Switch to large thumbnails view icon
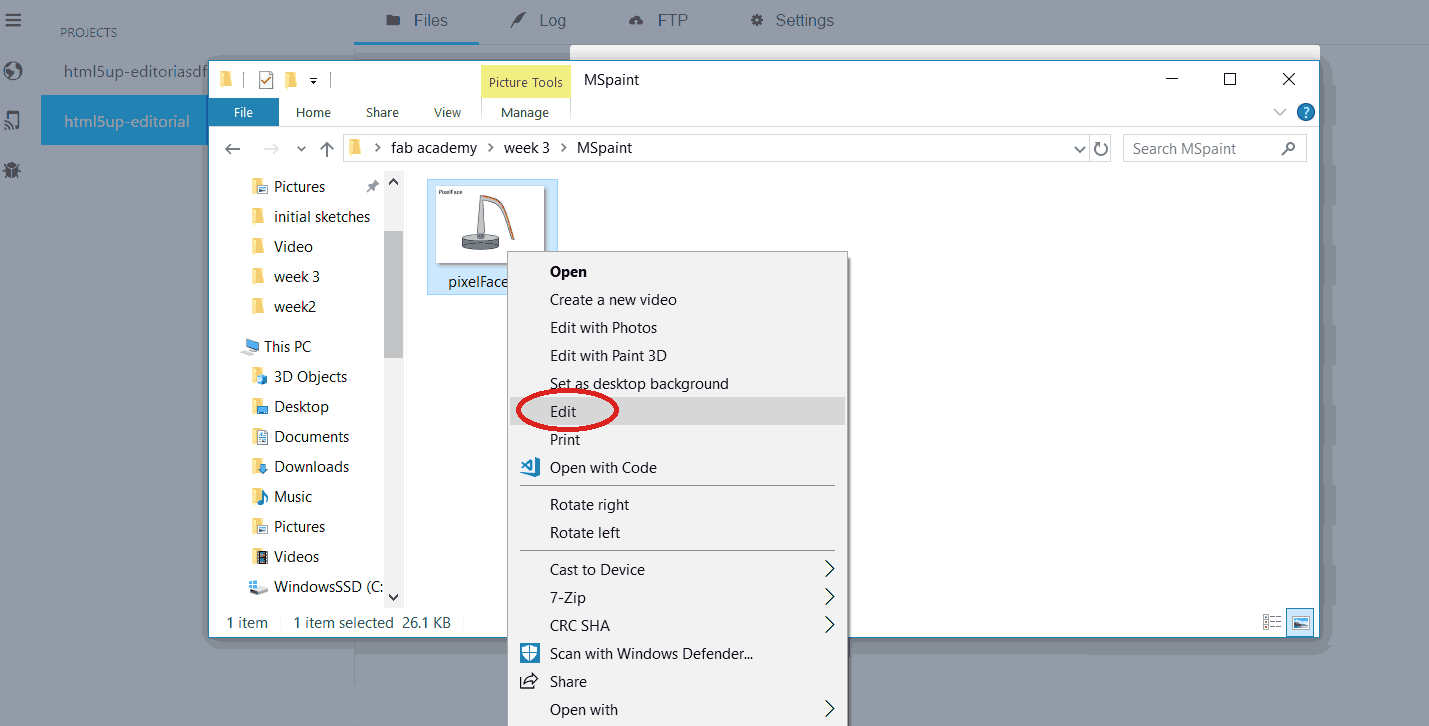The height and width of the screenshot is (726, 1429). [1300, 622]
